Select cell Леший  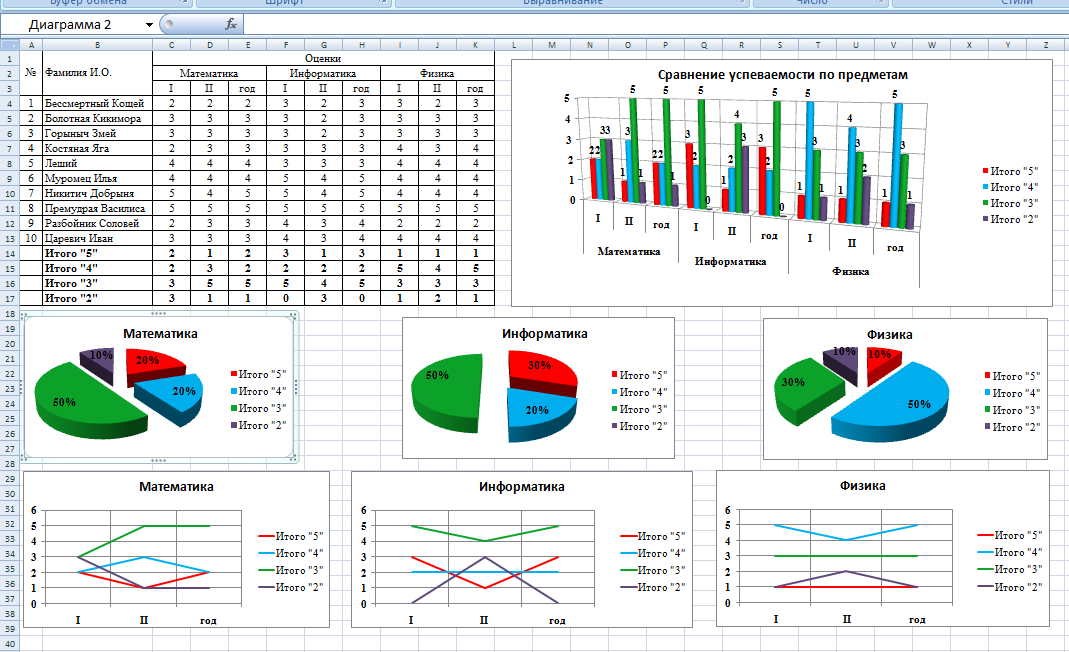click(97, 164)
